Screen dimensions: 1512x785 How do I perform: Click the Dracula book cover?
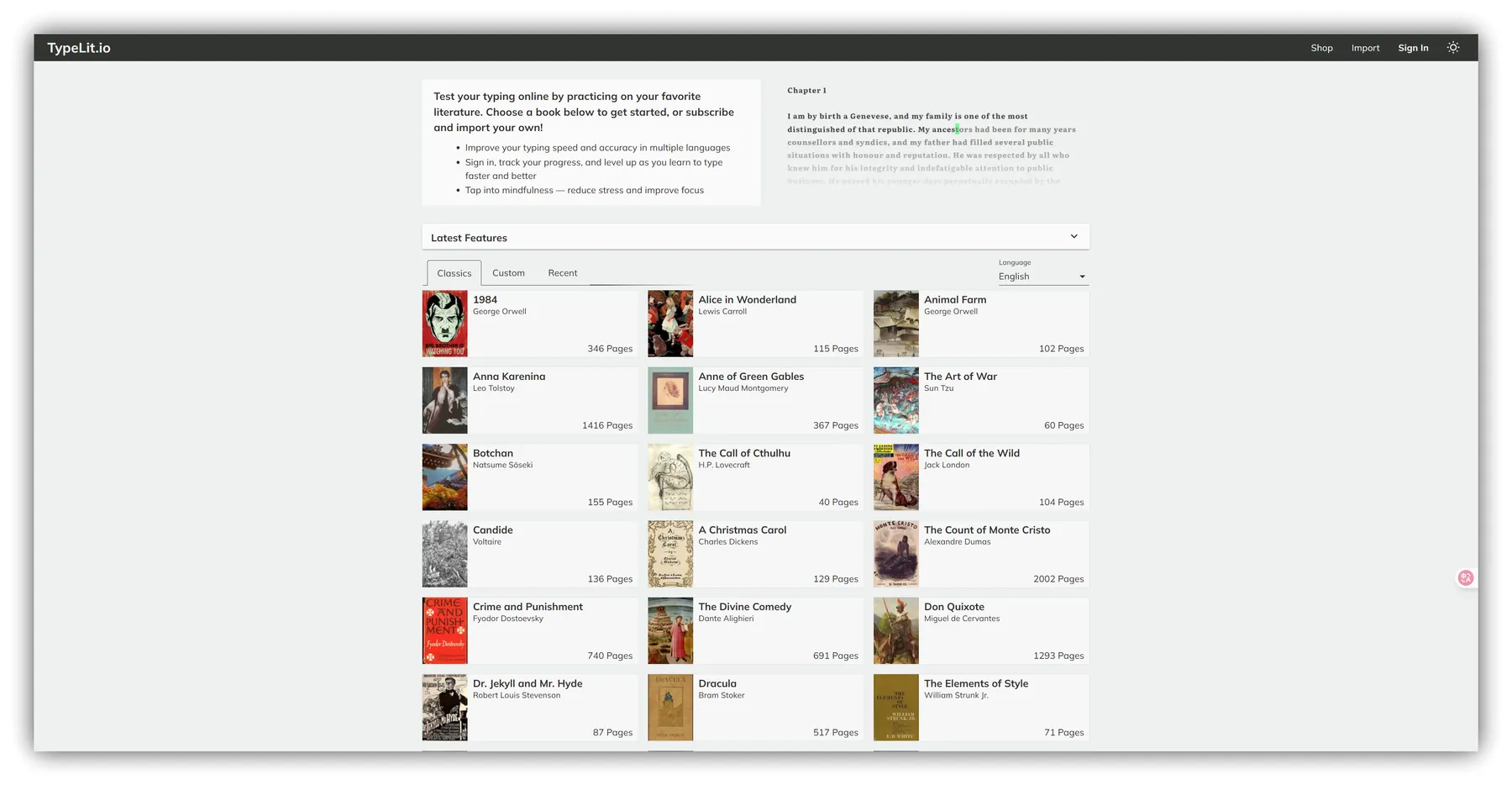click(670, 707)
